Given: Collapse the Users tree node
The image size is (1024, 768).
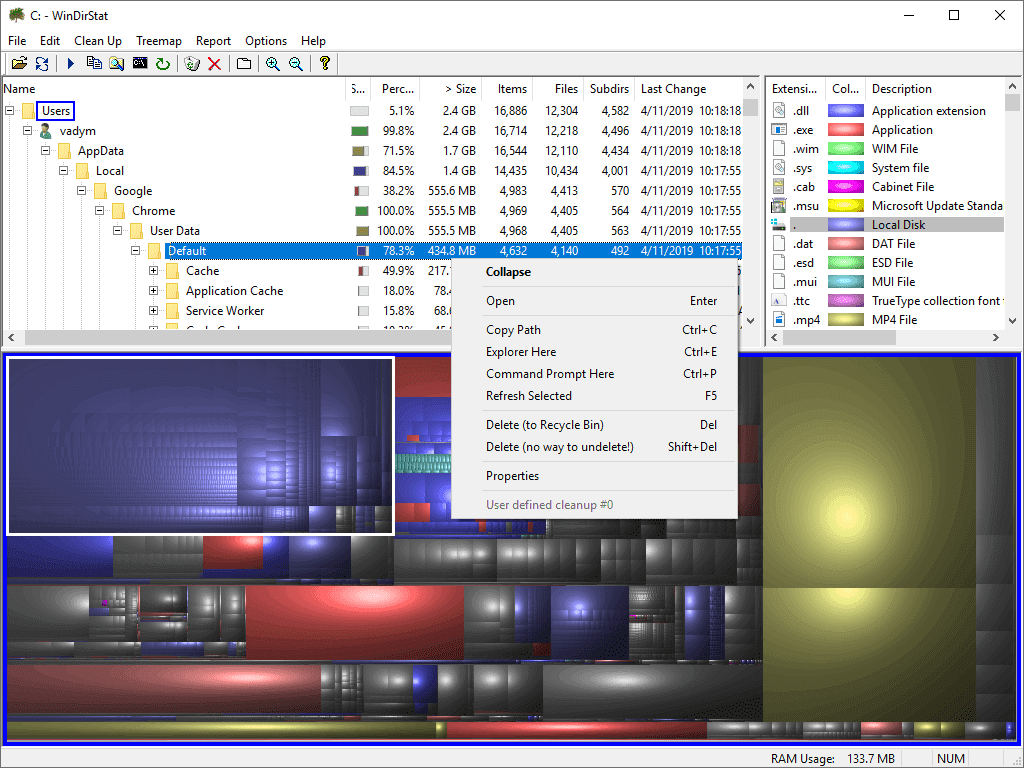Looking at the screenshot, I should [x=10, y=110].
